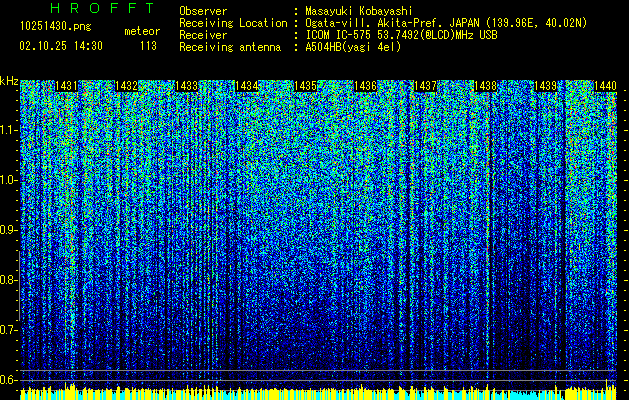This screenshot has width=629, height=400.
Task: Click the 1435 time marker
Action: (x=306, y=86)
